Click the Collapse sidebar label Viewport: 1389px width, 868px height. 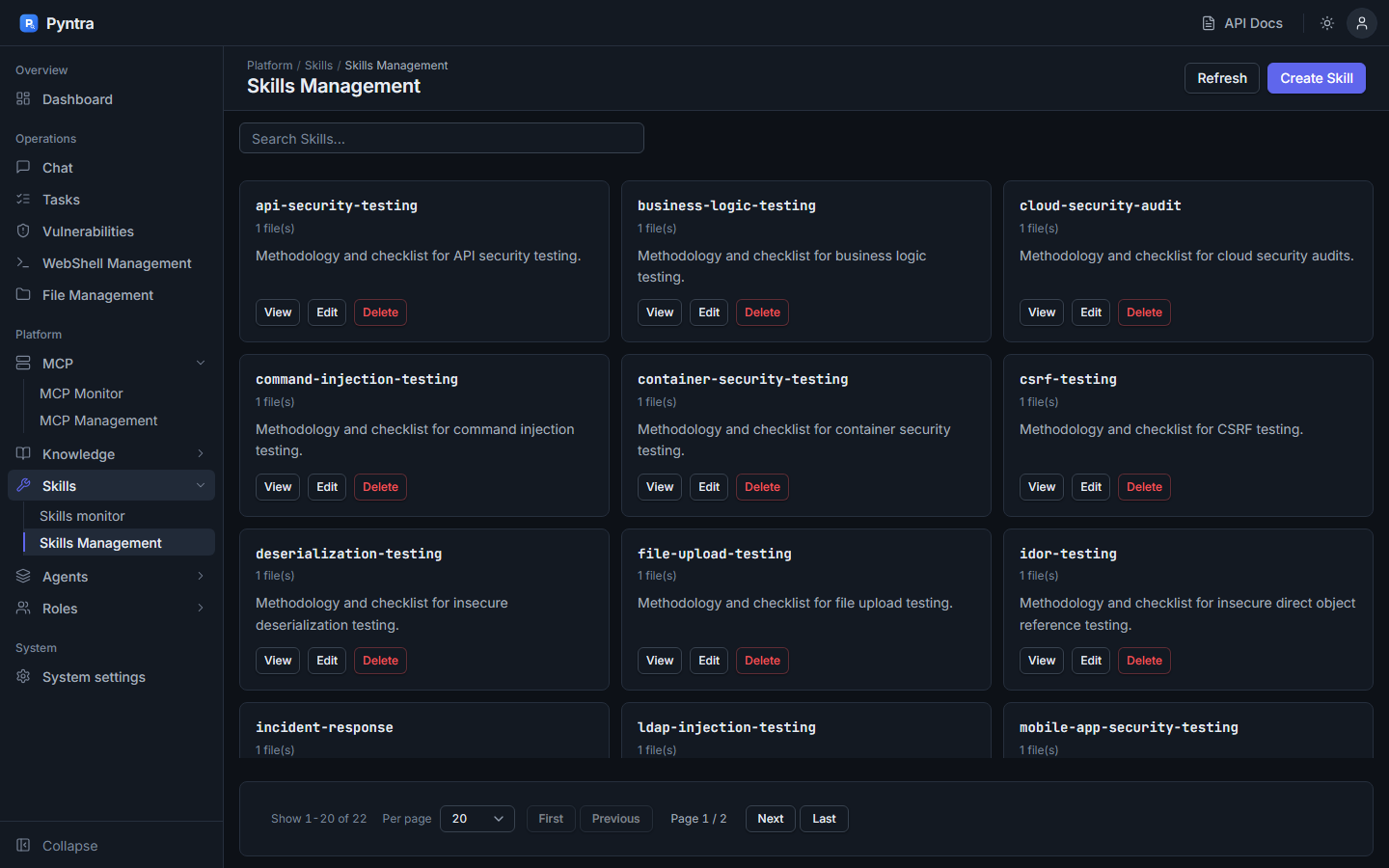[x=69, y=846]
